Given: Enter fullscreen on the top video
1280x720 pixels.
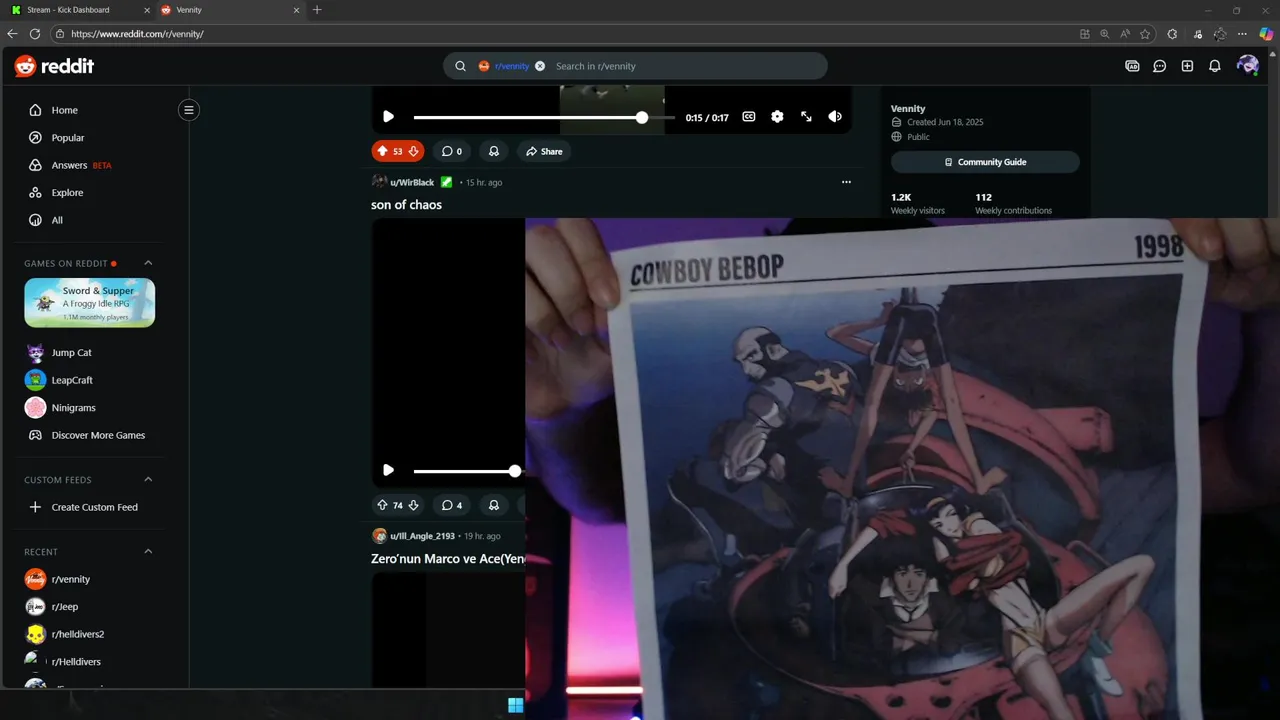Looking at the screenshot, I should tap(806, 117).
